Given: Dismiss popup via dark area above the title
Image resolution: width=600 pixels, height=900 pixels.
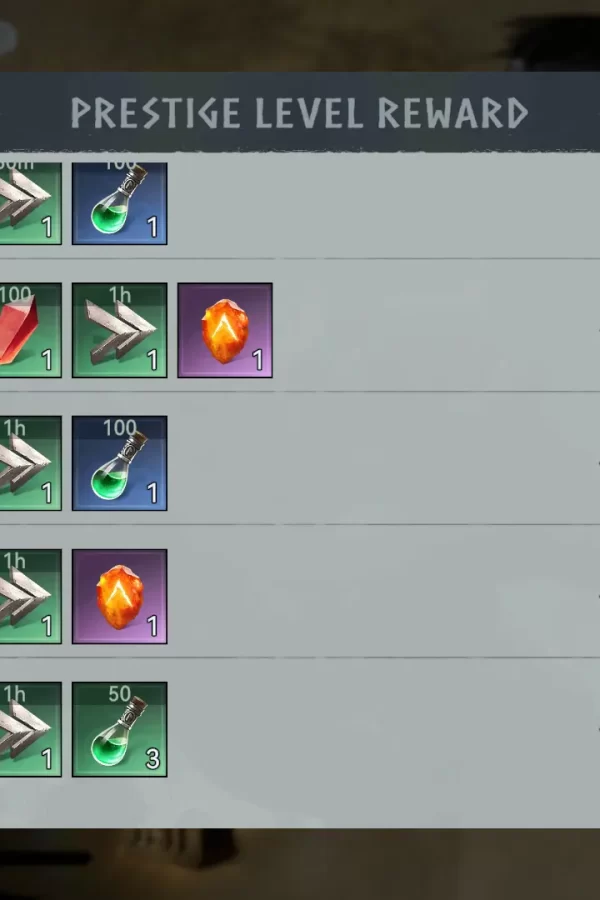Looking at the screenshot, I should [x=300, y=34].
